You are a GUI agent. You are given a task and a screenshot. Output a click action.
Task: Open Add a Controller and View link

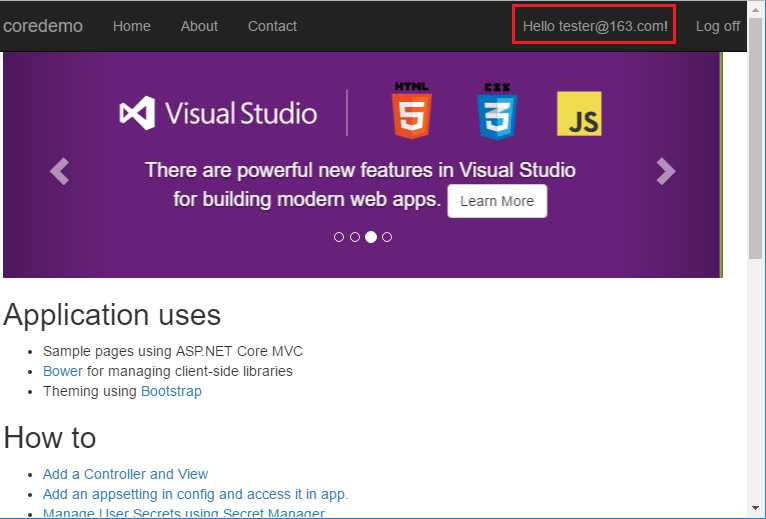click(x=125, y=474)
